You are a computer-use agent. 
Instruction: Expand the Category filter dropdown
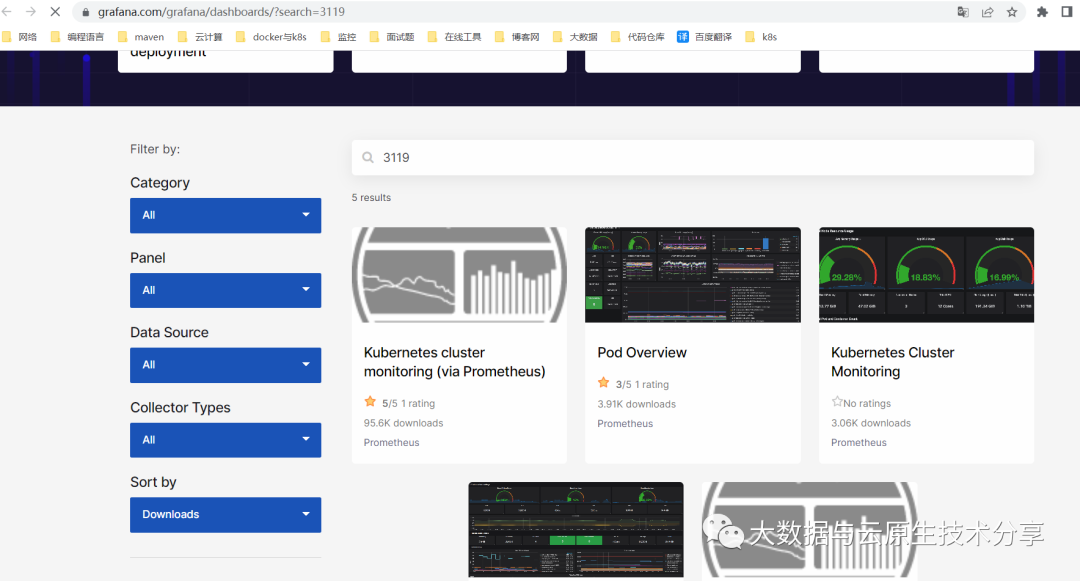[x=225, y=215]
